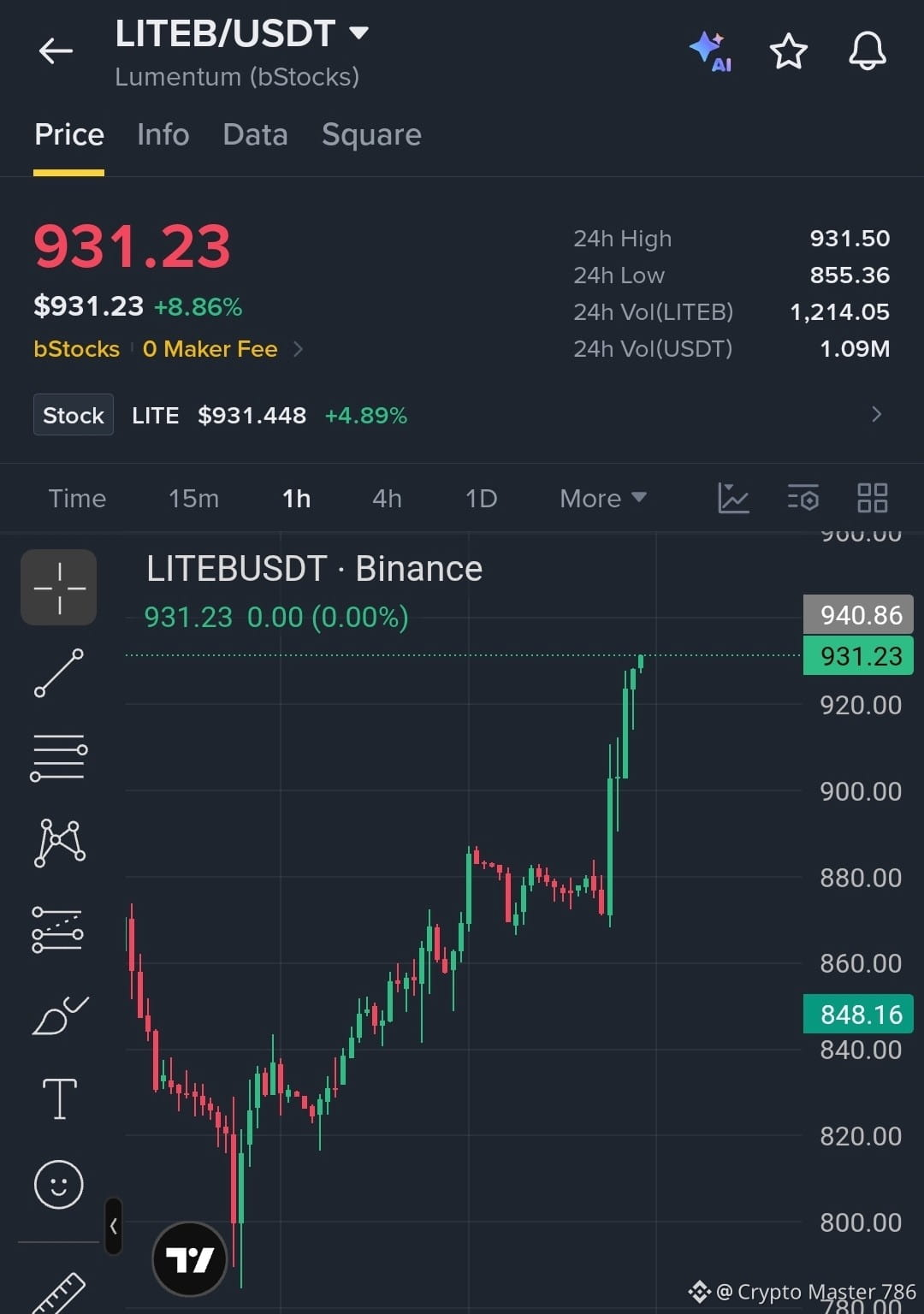Click the 24h High value 931.50
924x1314 pixels.
(x=850, y=239)
